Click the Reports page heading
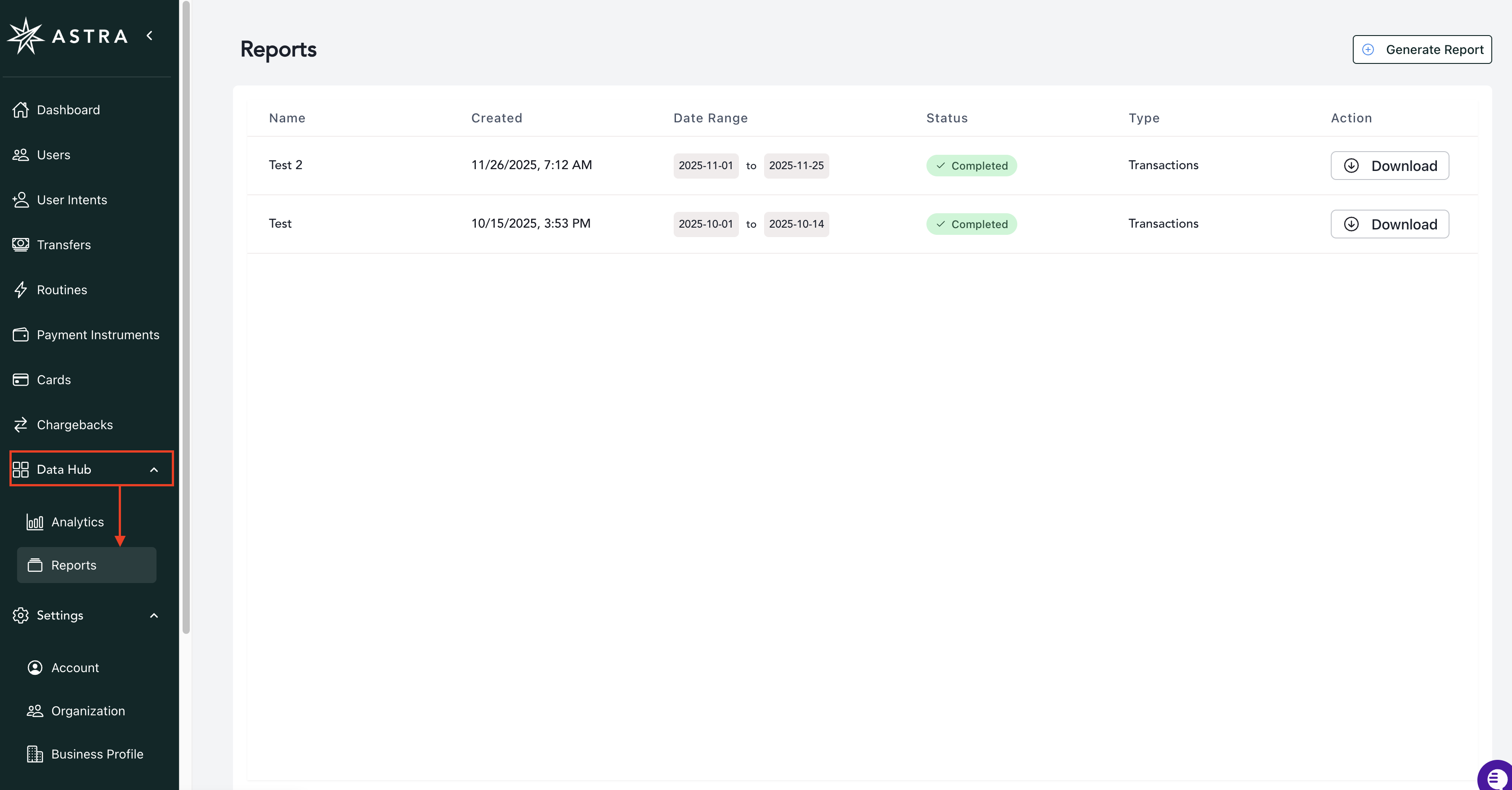The image size is (1512, 790). click(x=278, y=49)
